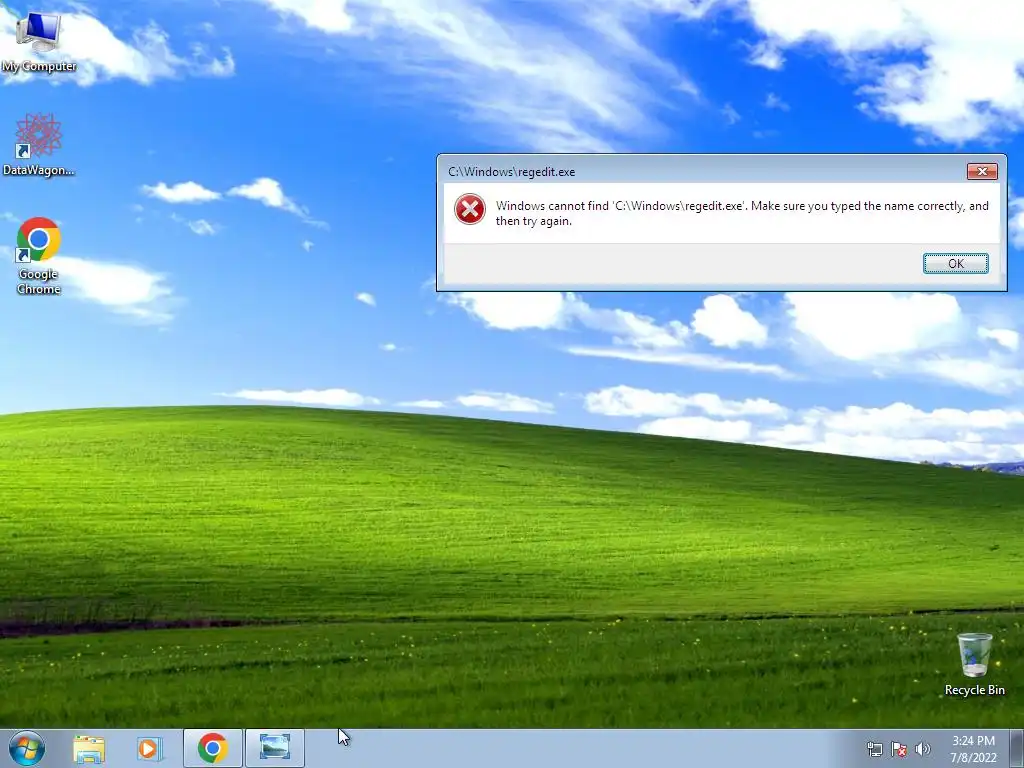This screenshot has width=1024, height=768.
Task: Click the network status tray icon
Action: coord(874,749)
